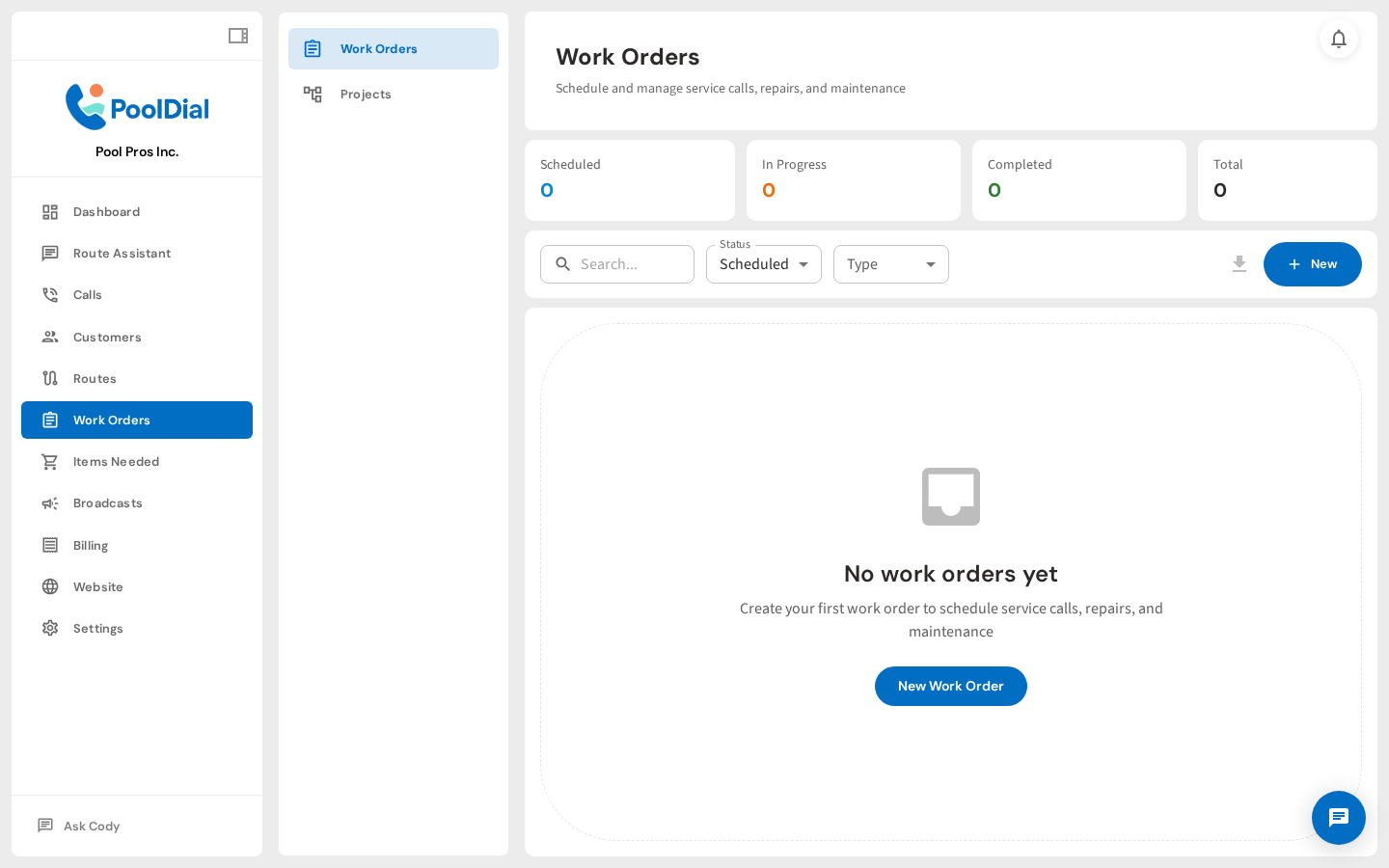This screenshot has height=868, width=1389.
Task: Collapse the sidebar with the panel toggle
Action: pos(237,35)
